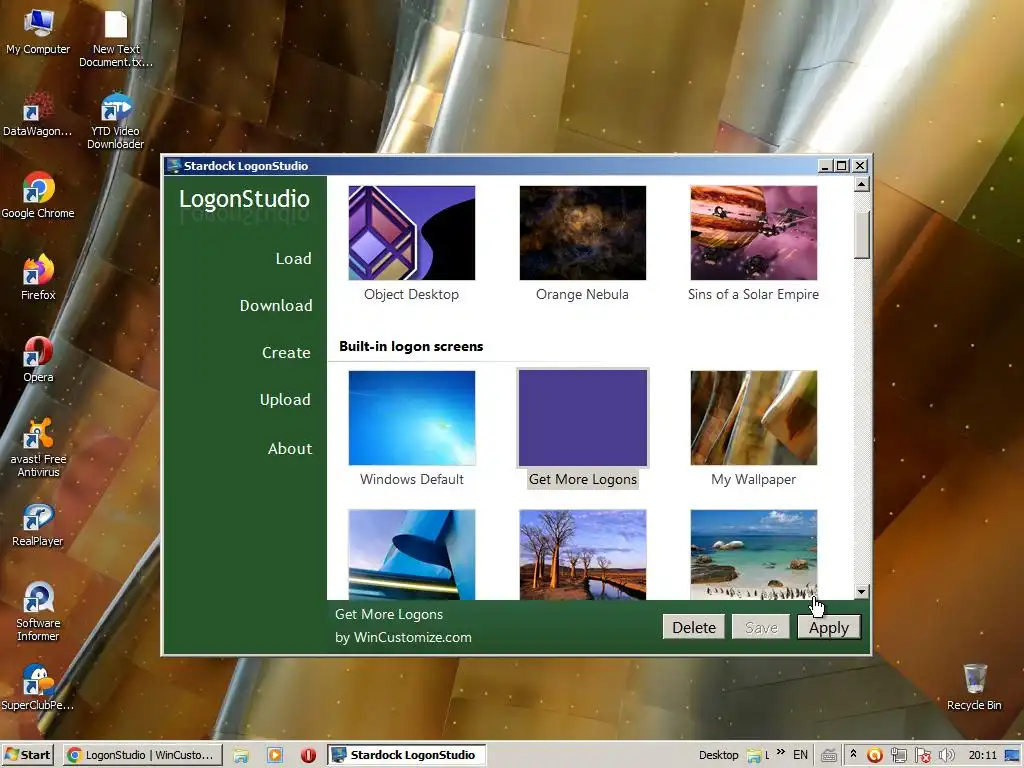Open the Load menu in LogonStudio sidebar
This screenshot has width=1024, height=768.
pos(293,259)
